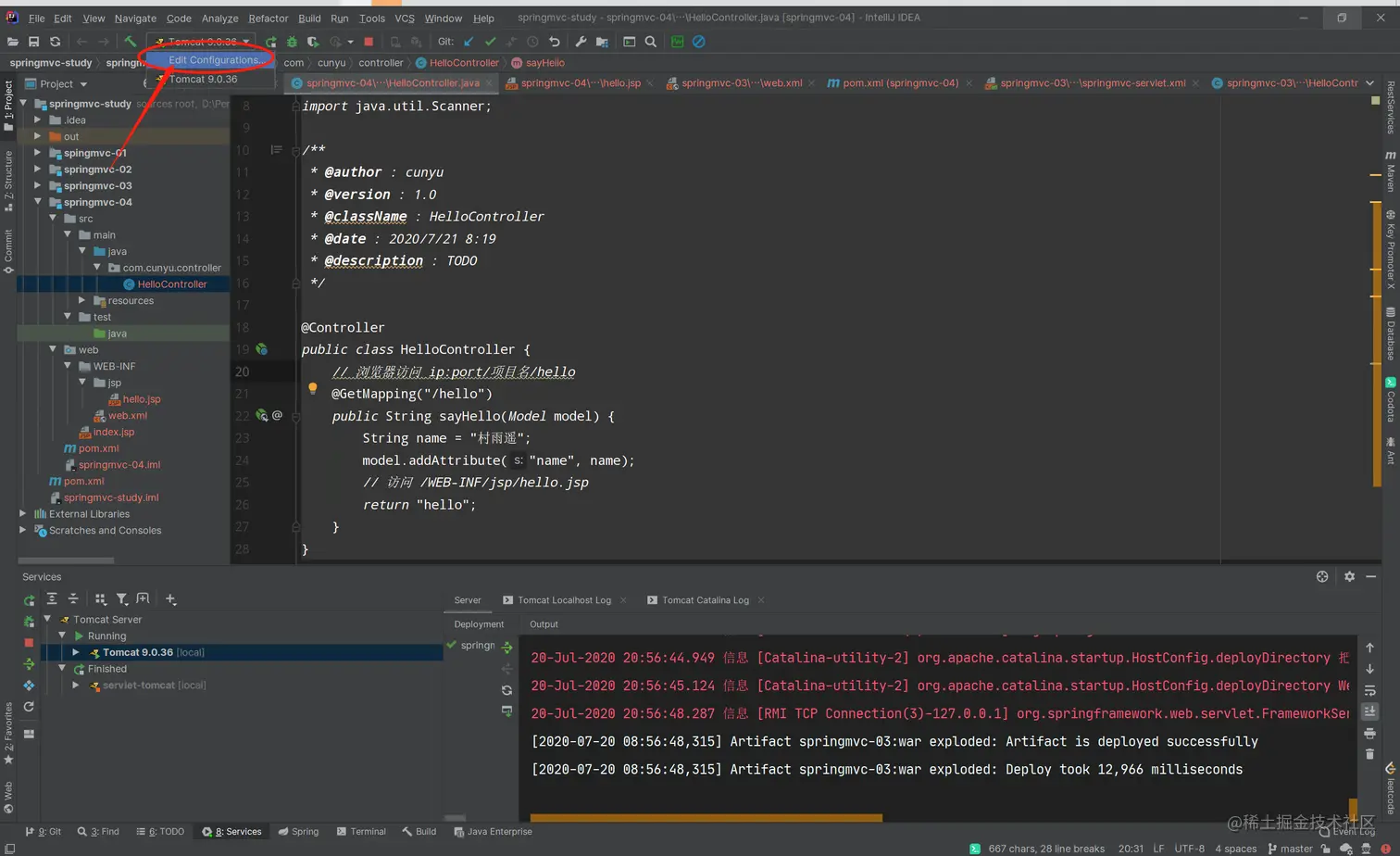Switch to Tomcat Catalina Log tab
The image size is (1400, 856).
coord(705,600)
